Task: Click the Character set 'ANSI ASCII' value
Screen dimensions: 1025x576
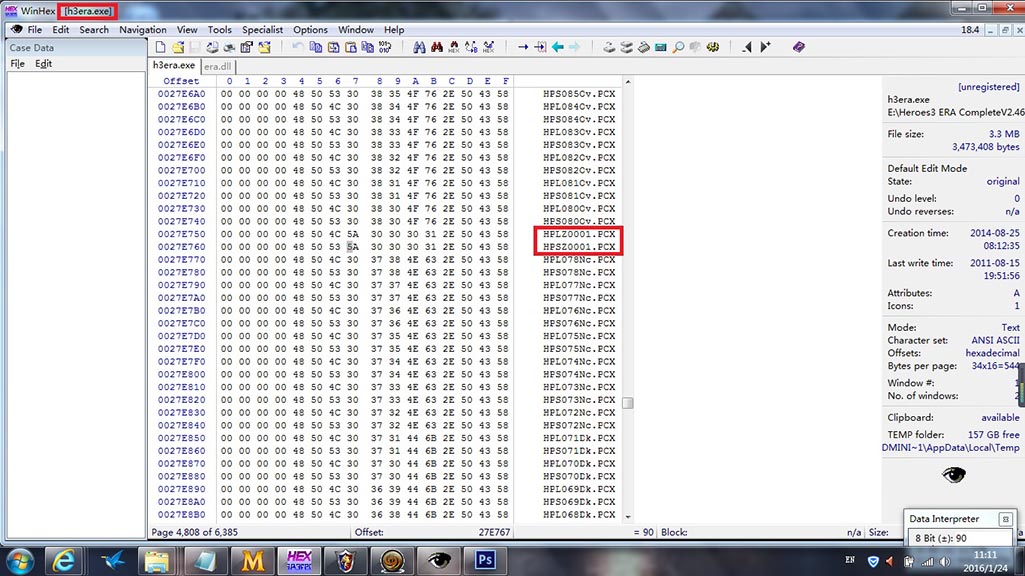Action: click(995, 340)
